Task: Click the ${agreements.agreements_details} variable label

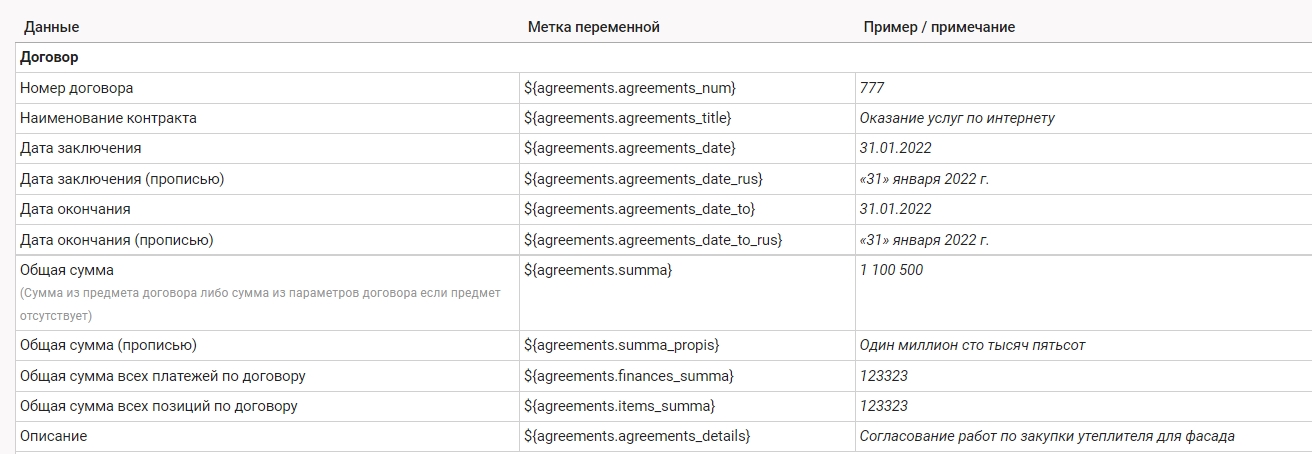Action: tap(636, 436)
